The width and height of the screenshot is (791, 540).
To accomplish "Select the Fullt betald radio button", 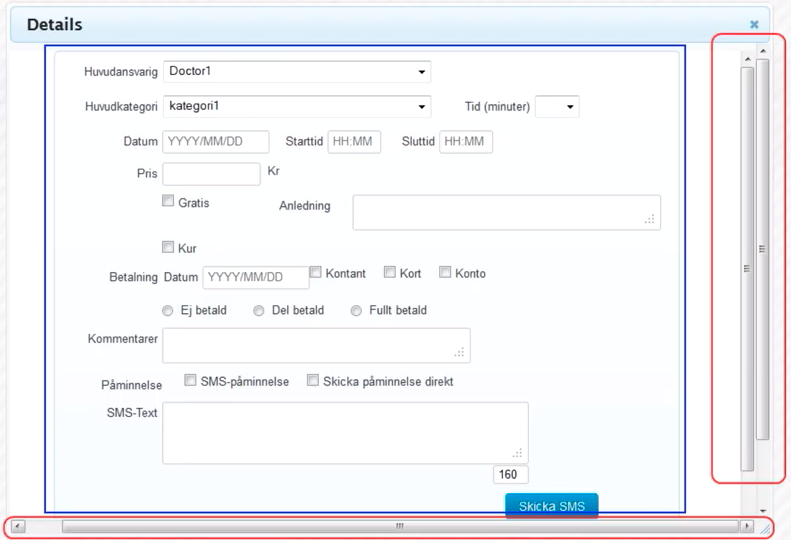I will click(356, 311).
